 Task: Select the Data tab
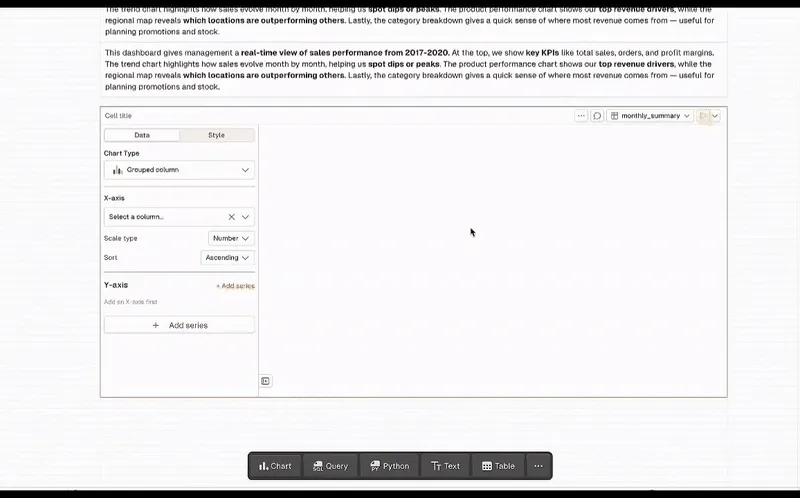[x=142, y=135]
